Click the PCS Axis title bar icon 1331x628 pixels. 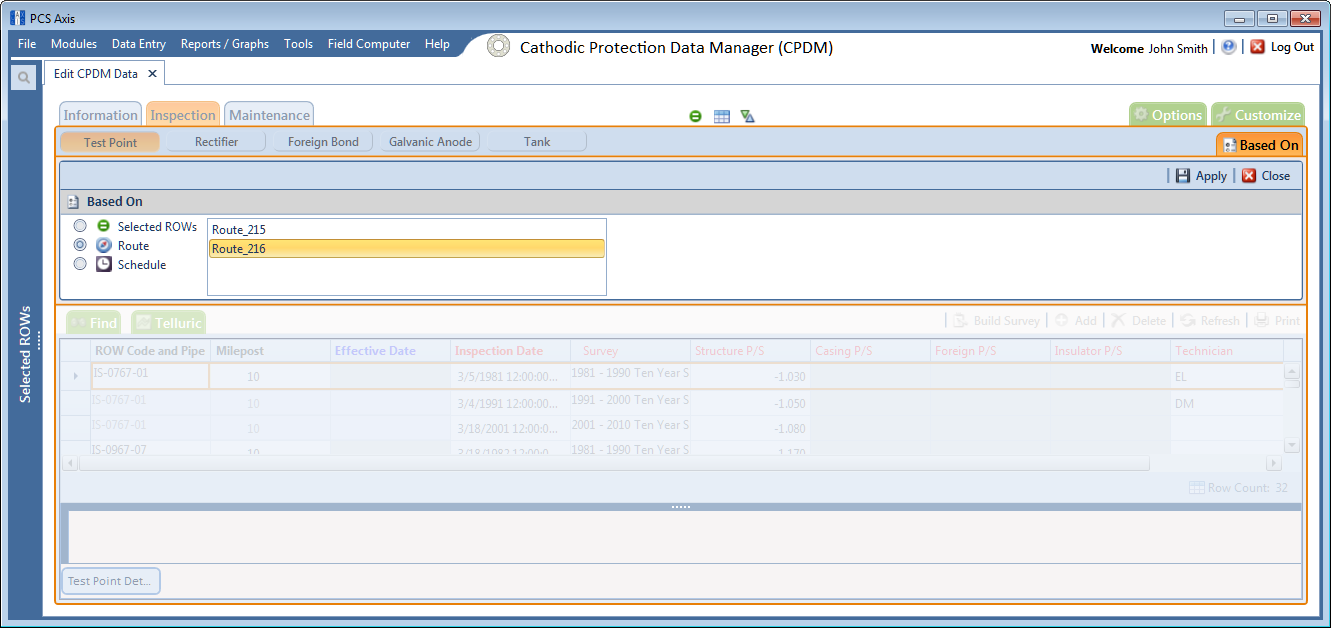coord(17,18)
